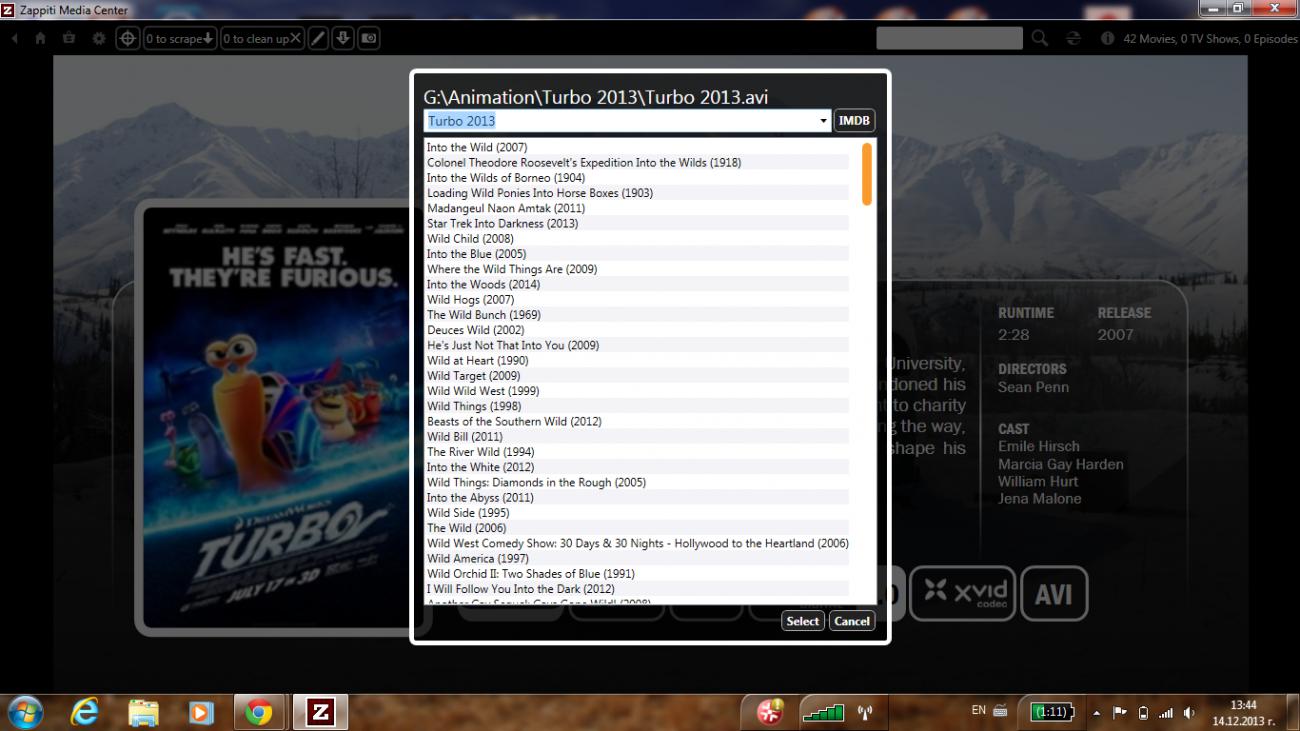Open Windows Explorer folder in taskbar
1300x731 pixels.
click(x=144, y=712)
